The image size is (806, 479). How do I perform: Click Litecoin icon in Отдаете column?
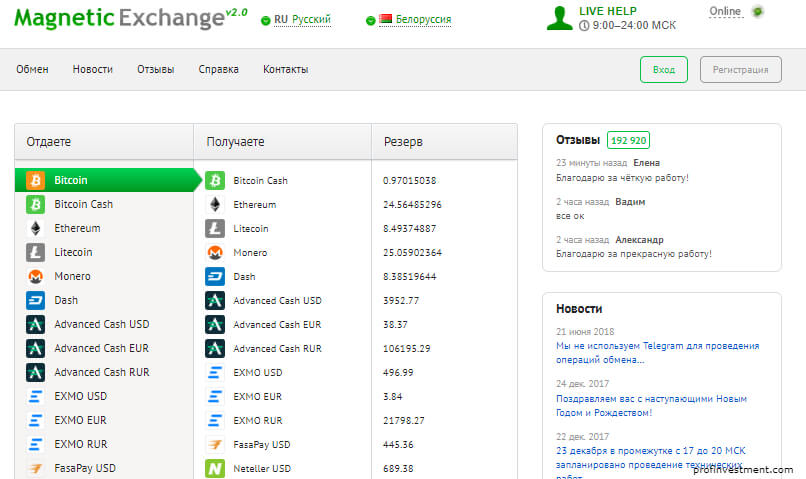tap(35, 252)
